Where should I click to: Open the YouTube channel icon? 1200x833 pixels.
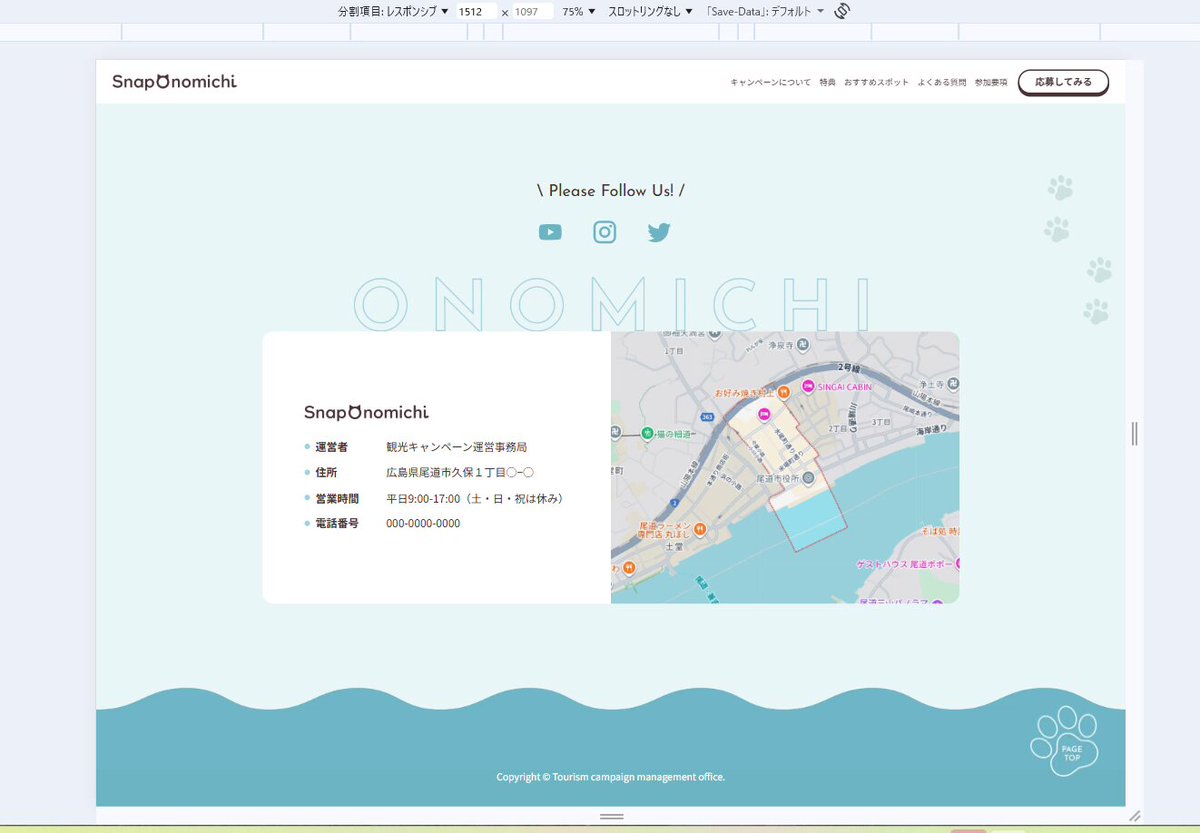(550, 231)
